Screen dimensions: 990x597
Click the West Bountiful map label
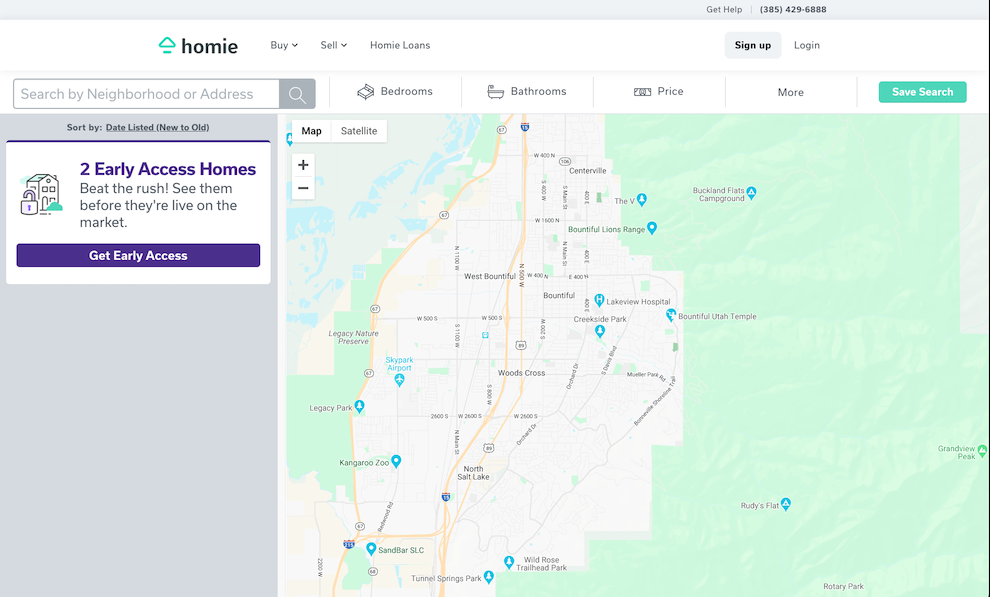(x=490, y=276)
